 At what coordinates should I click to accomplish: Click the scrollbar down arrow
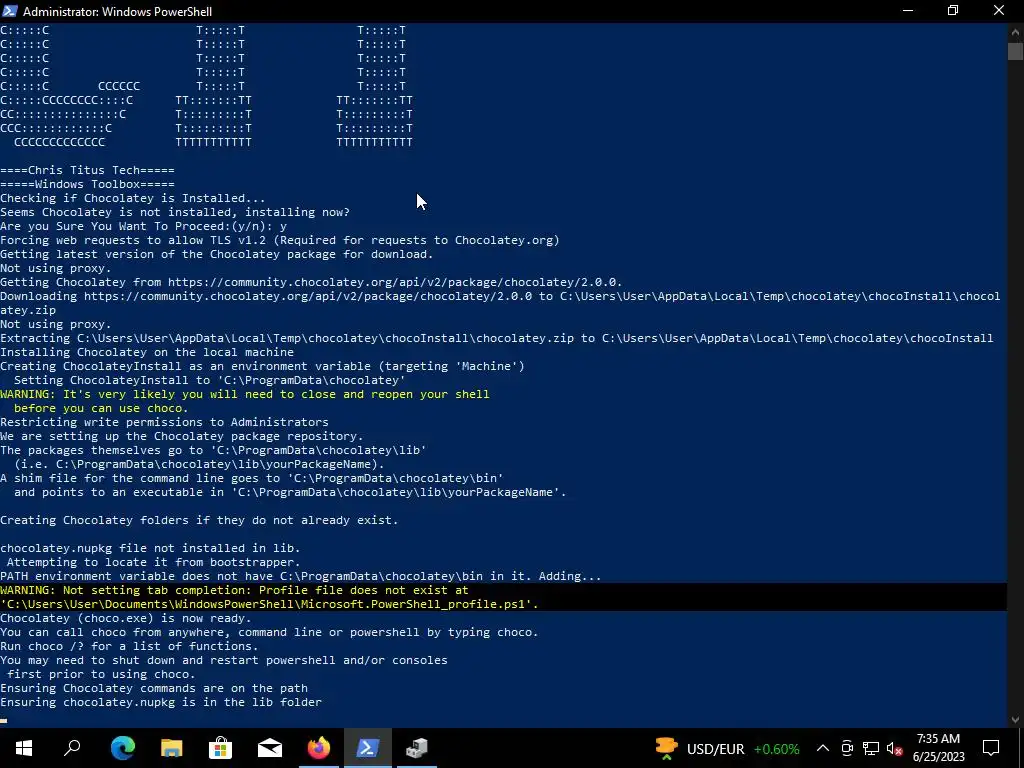pyautogui.click(x=1016, y=720)
